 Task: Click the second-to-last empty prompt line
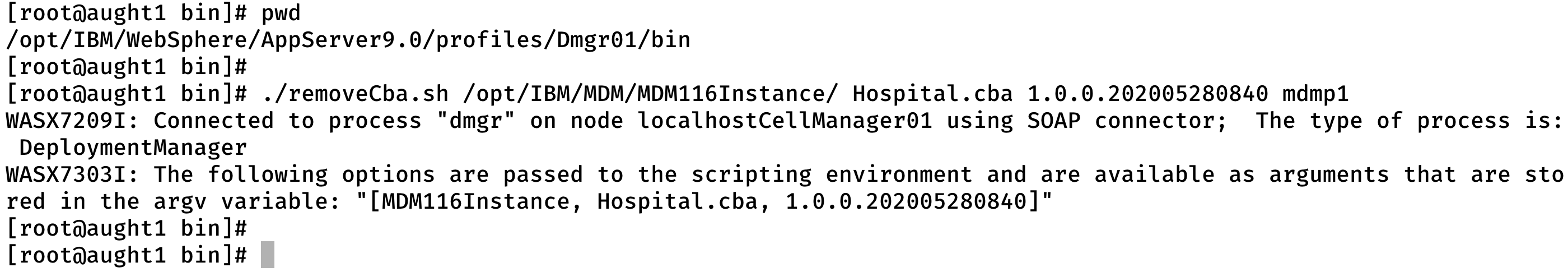(127, 228)
